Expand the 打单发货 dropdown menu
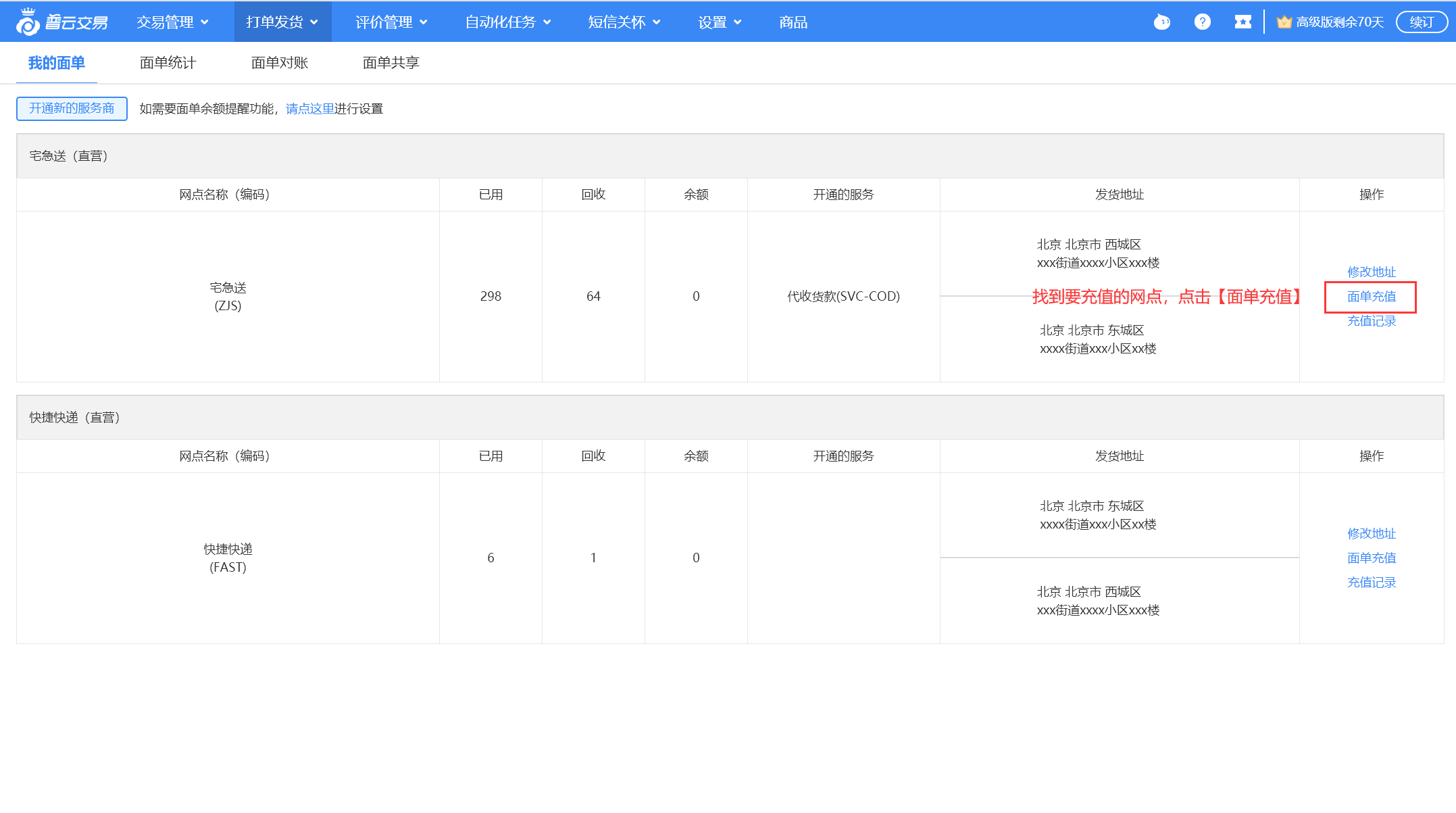 pos(282,22)
